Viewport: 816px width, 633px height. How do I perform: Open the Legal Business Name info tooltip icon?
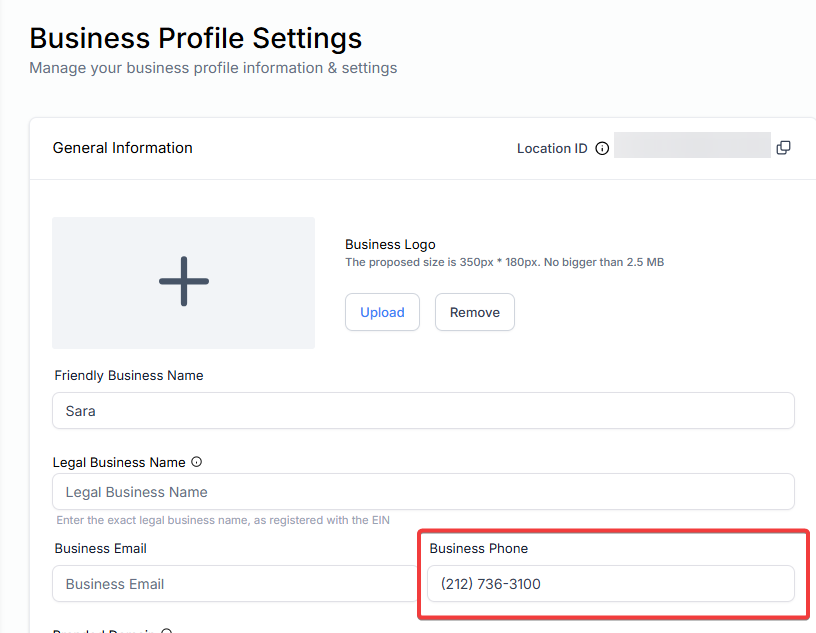click(x=197, y=462)
